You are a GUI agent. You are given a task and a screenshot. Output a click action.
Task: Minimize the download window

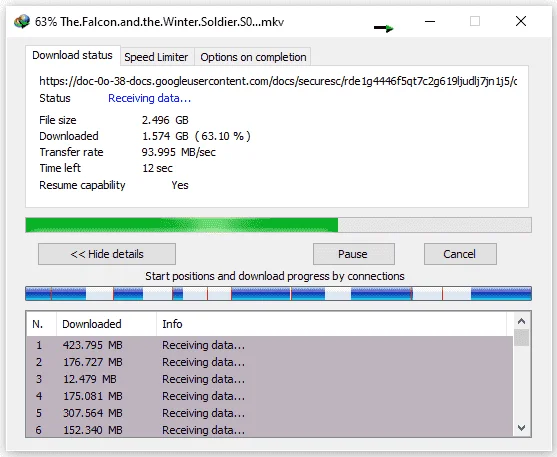430,21
